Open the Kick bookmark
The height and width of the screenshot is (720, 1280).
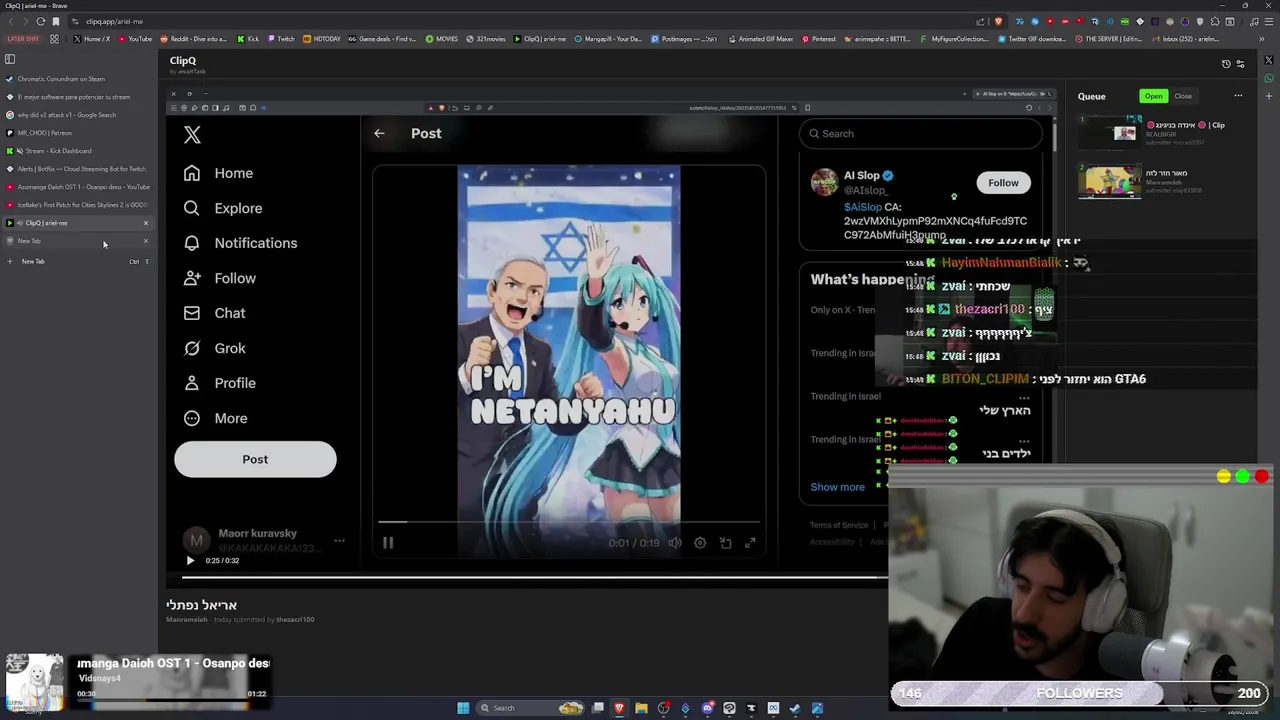[248, 39]
